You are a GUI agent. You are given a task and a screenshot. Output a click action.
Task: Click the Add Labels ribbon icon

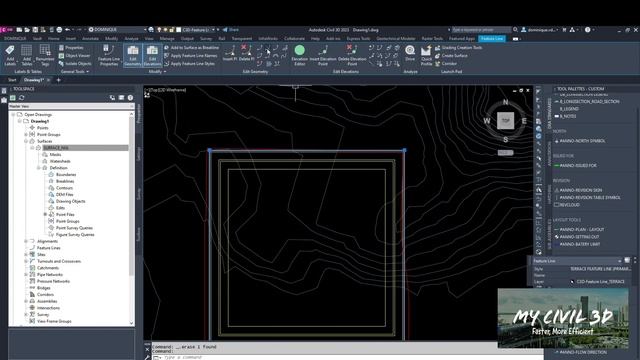point(10,56)
